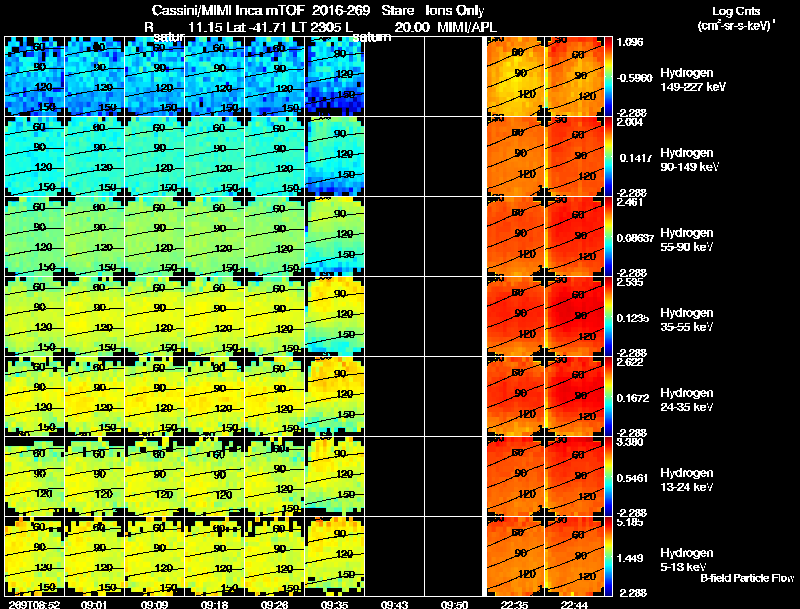Click the Cassini/MIMI Inca mTOF title text
Image resolution: width=800 pixels, height=609 pixels.
[228, 11]
